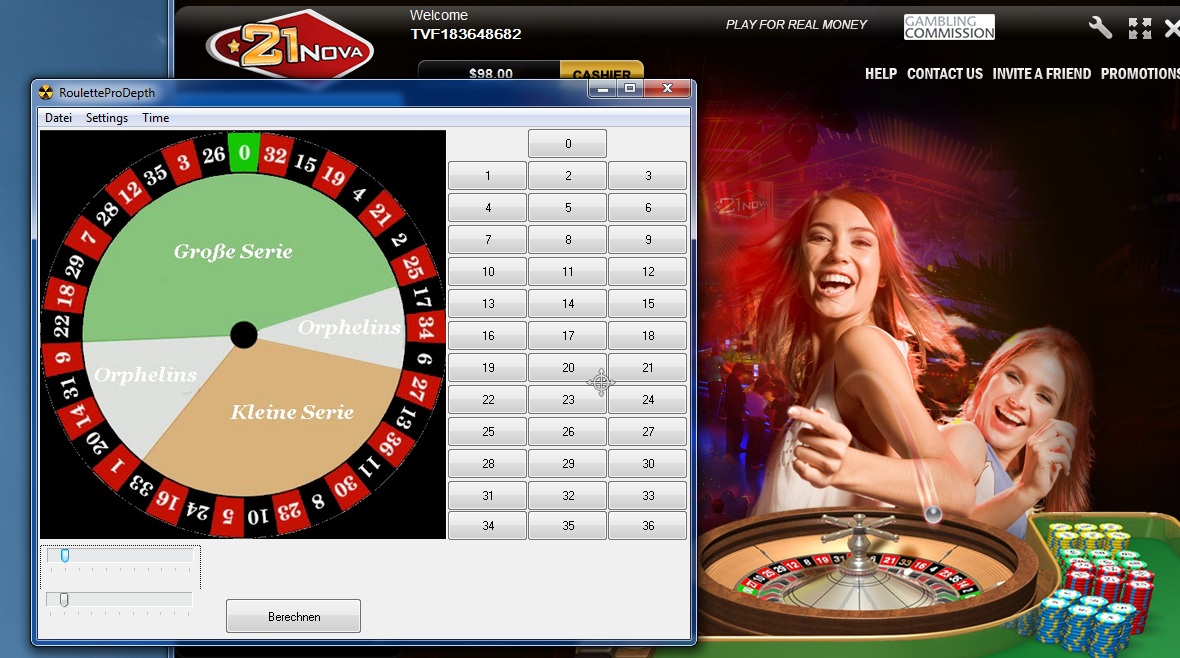Open the Gambling Commission badge
Screen dimensions: 1180x658
[949, 27]
